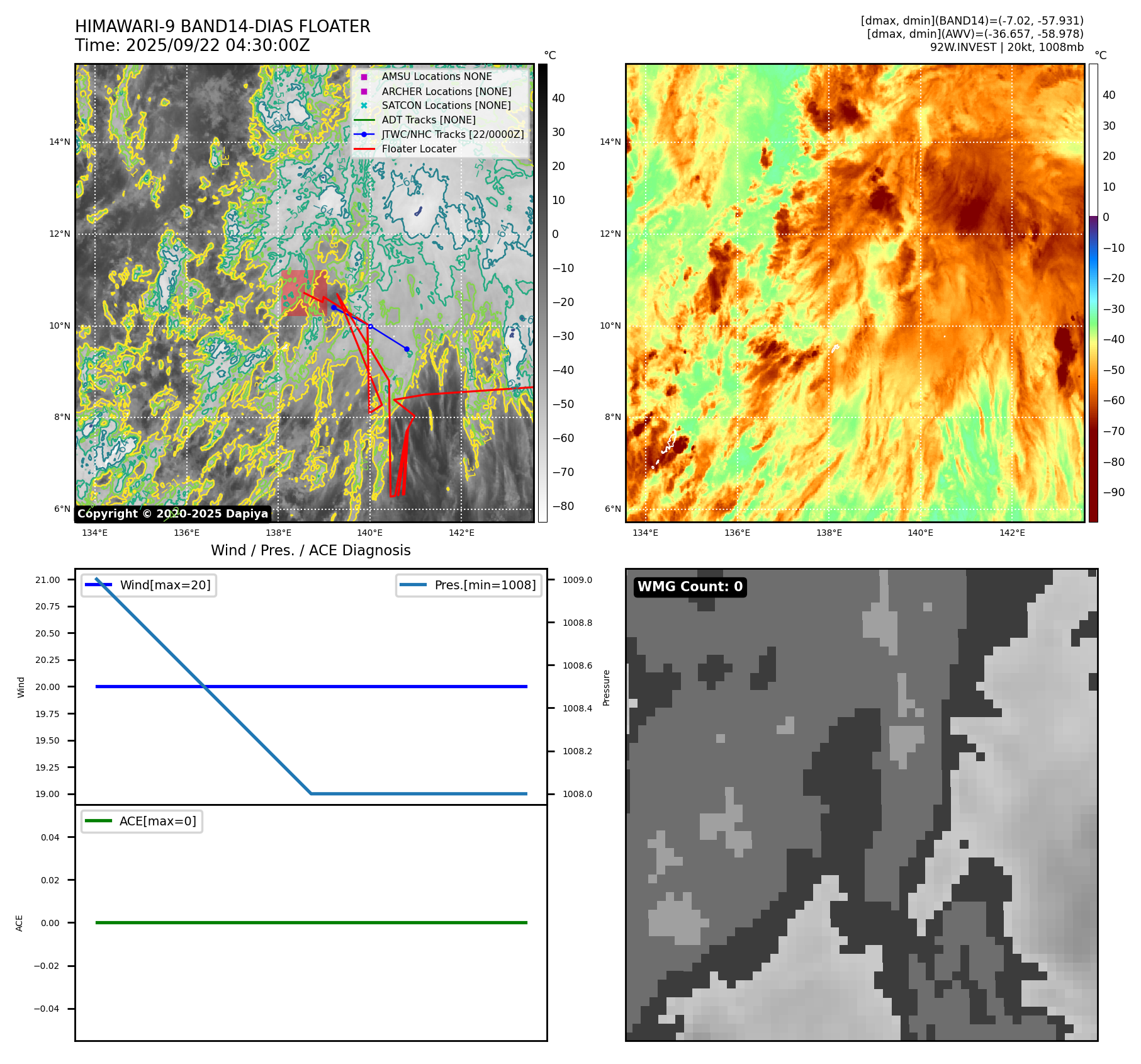Click the 'ACE[max=0]' legend label
The height and width of the screenshot is (1064, 1141).
(x=158, y=821)
